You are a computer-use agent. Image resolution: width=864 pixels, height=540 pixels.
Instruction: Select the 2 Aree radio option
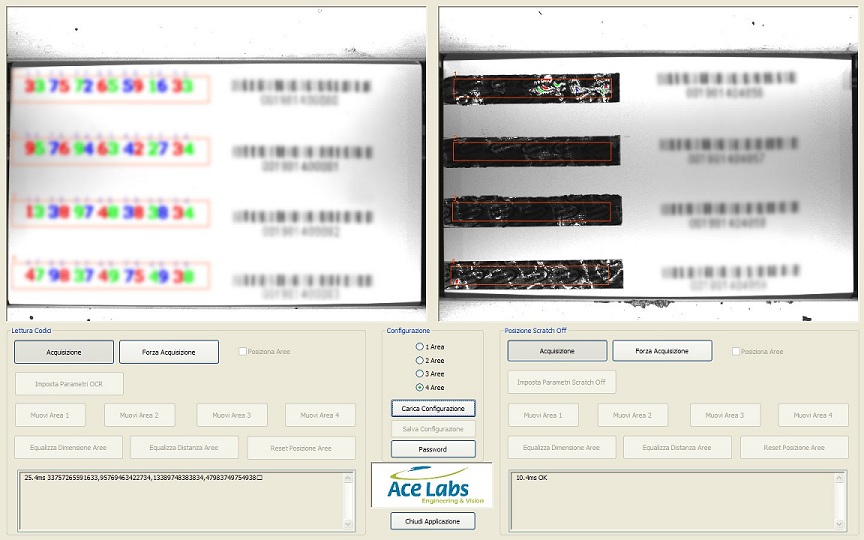pos(419,360)
